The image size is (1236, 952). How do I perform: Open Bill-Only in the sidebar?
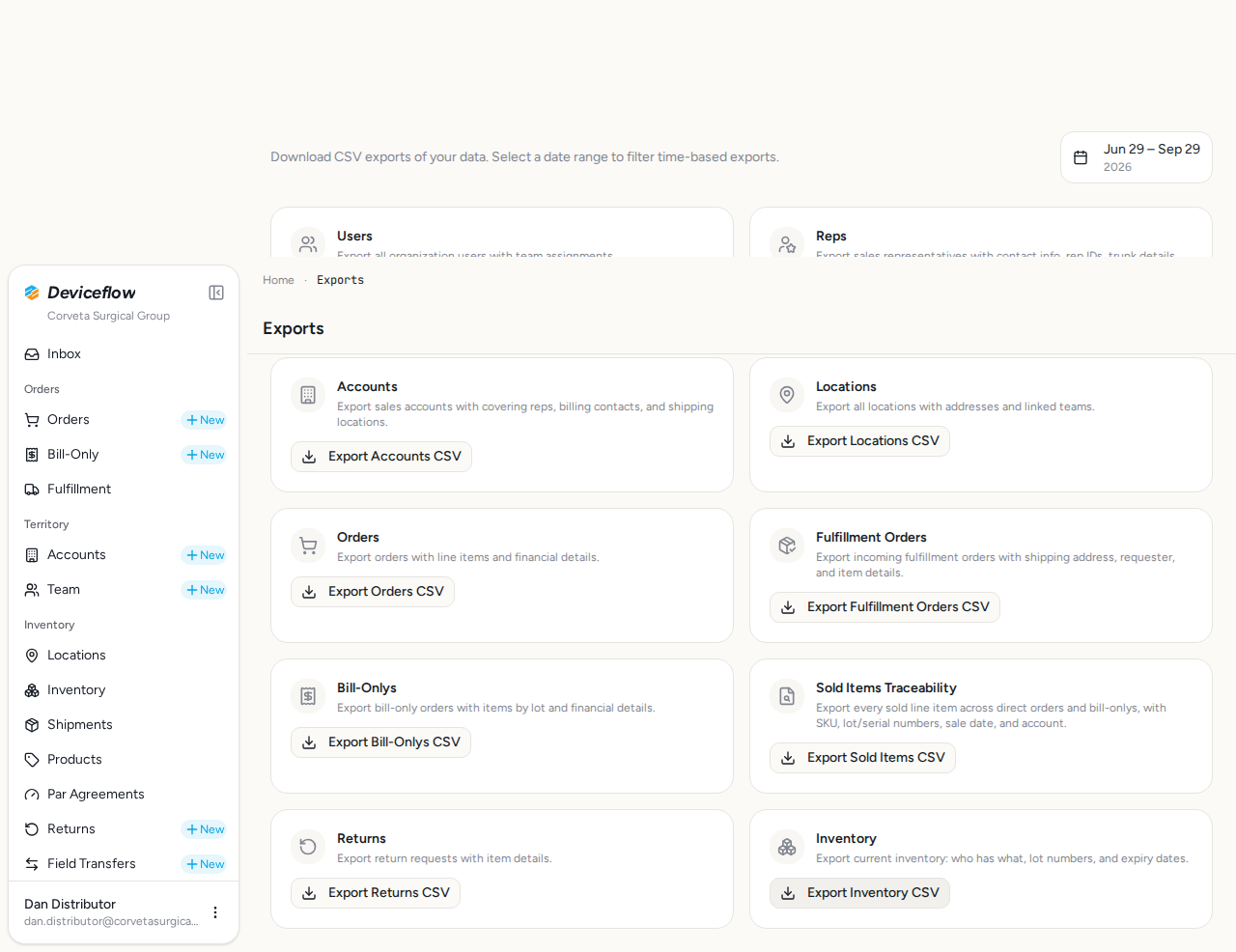(x=97, y=455)
